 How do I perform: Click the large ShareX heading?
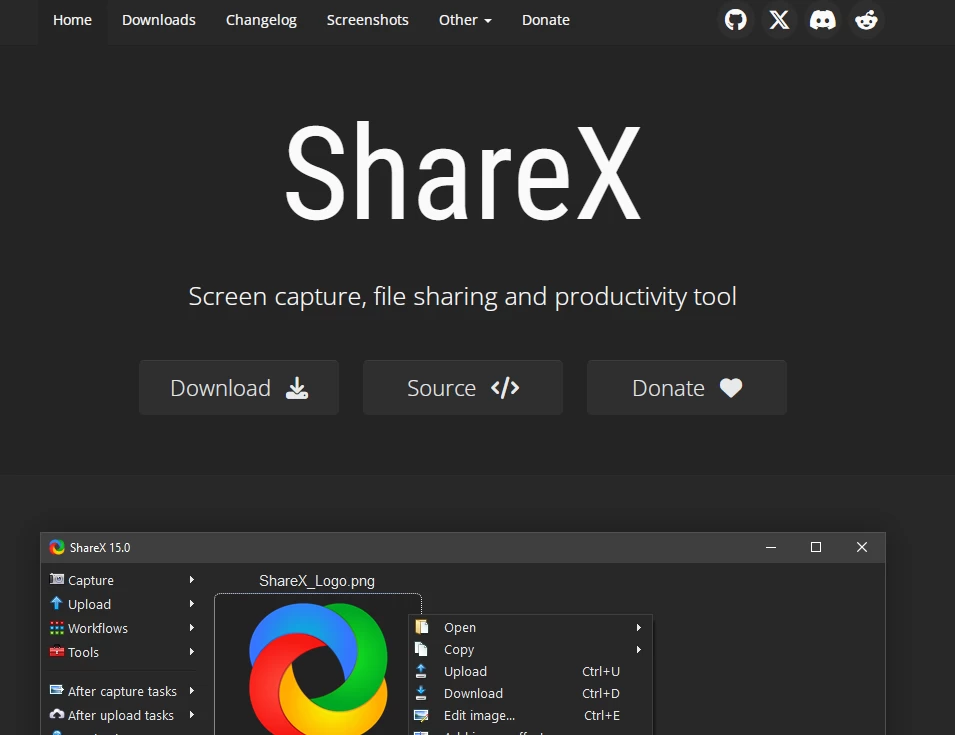[463, 172]
